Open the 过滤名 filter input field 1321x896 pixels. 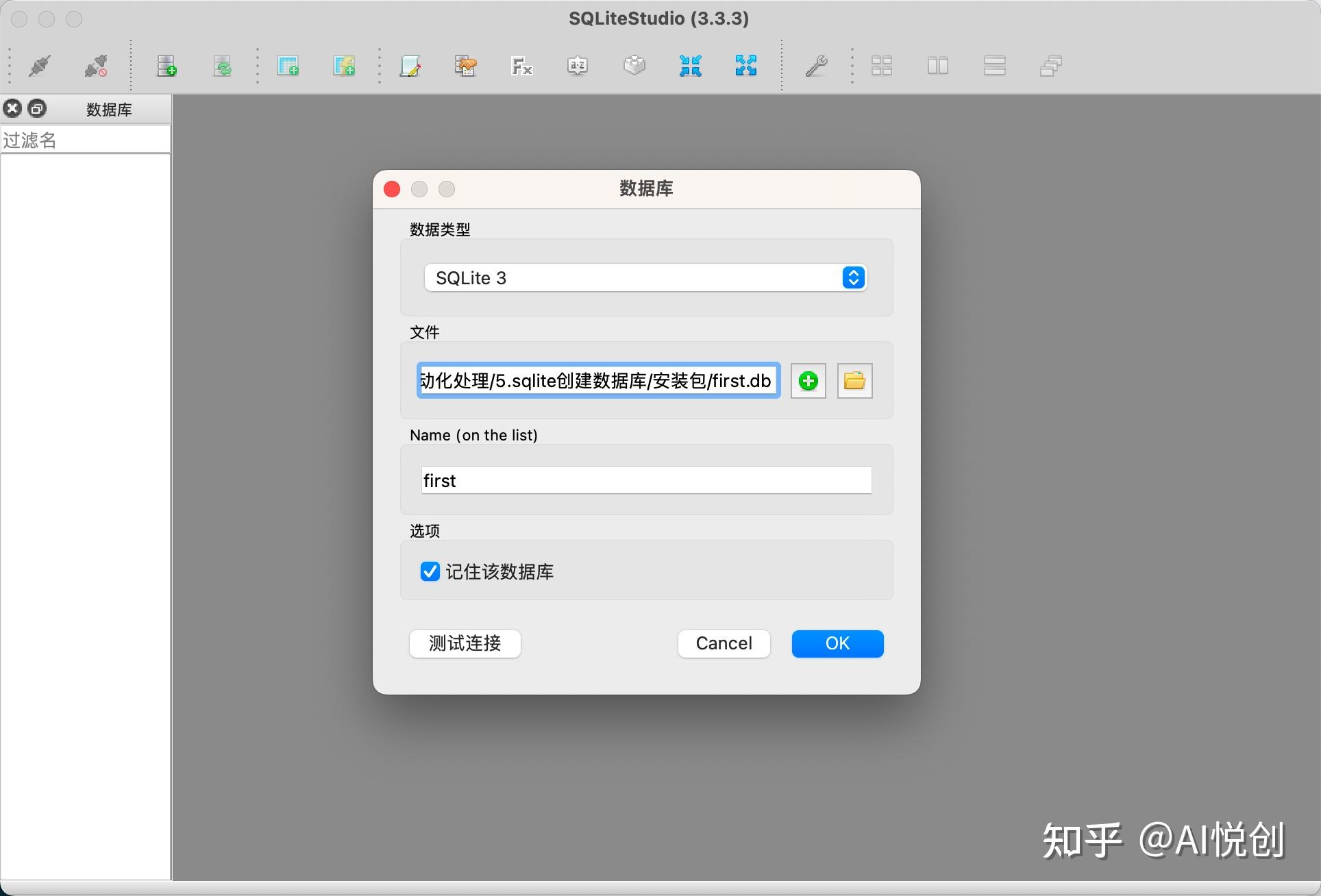tap(85, 140)
